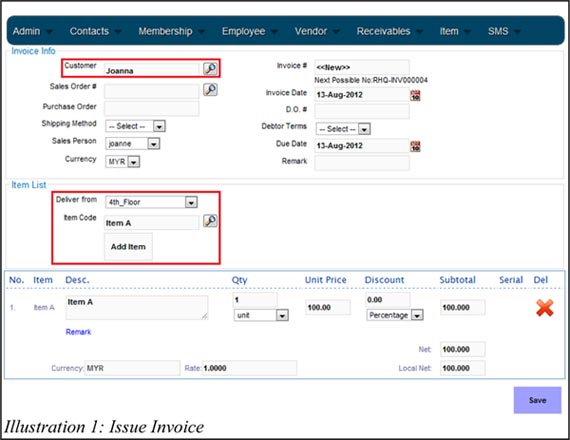Open Sales Order lookup magnifier icon
The width and height of the screenshot is (570, 440).
[x=210, y=89]
